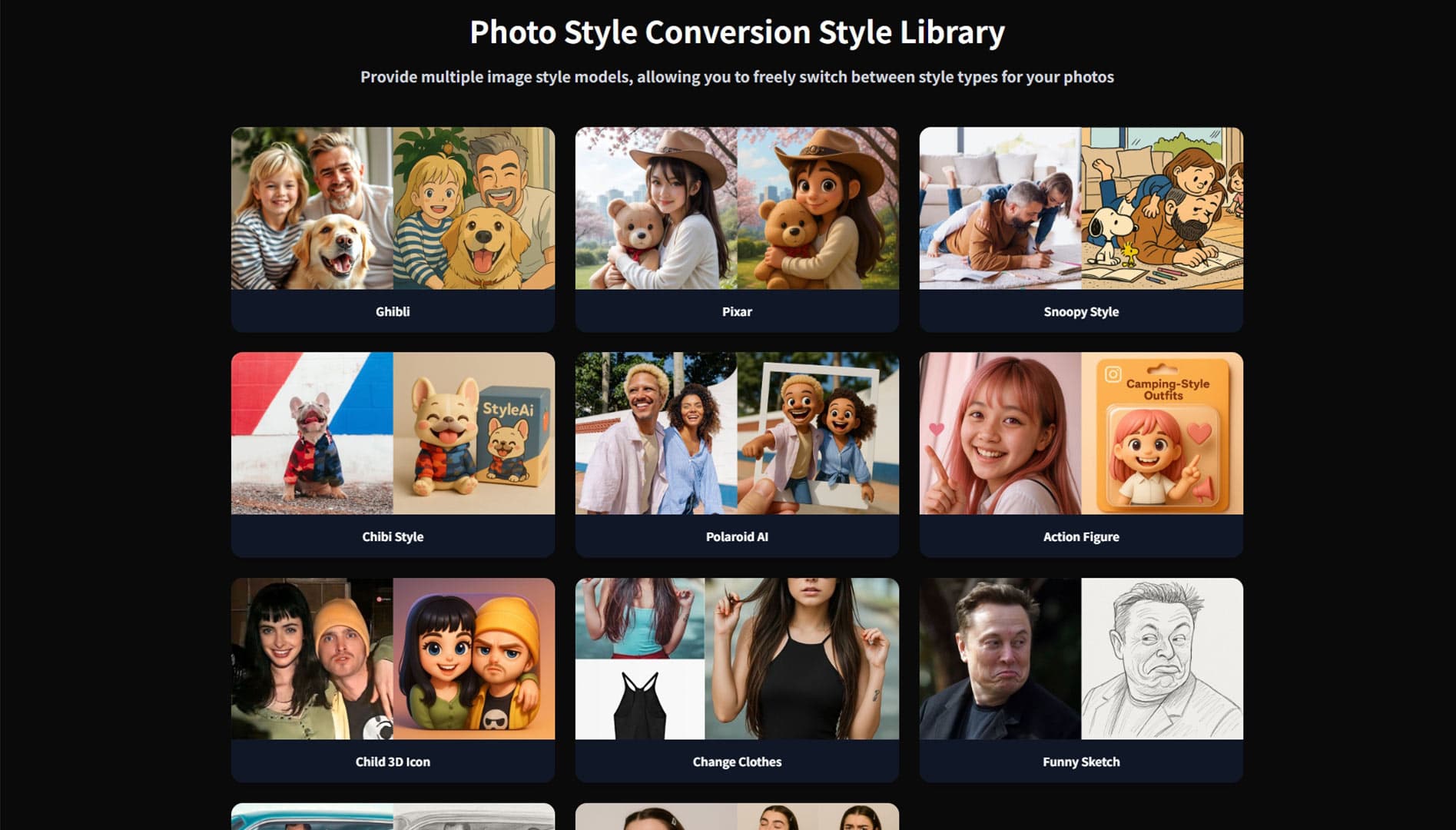Click the Change Clothes card title

tap(737, 762)
